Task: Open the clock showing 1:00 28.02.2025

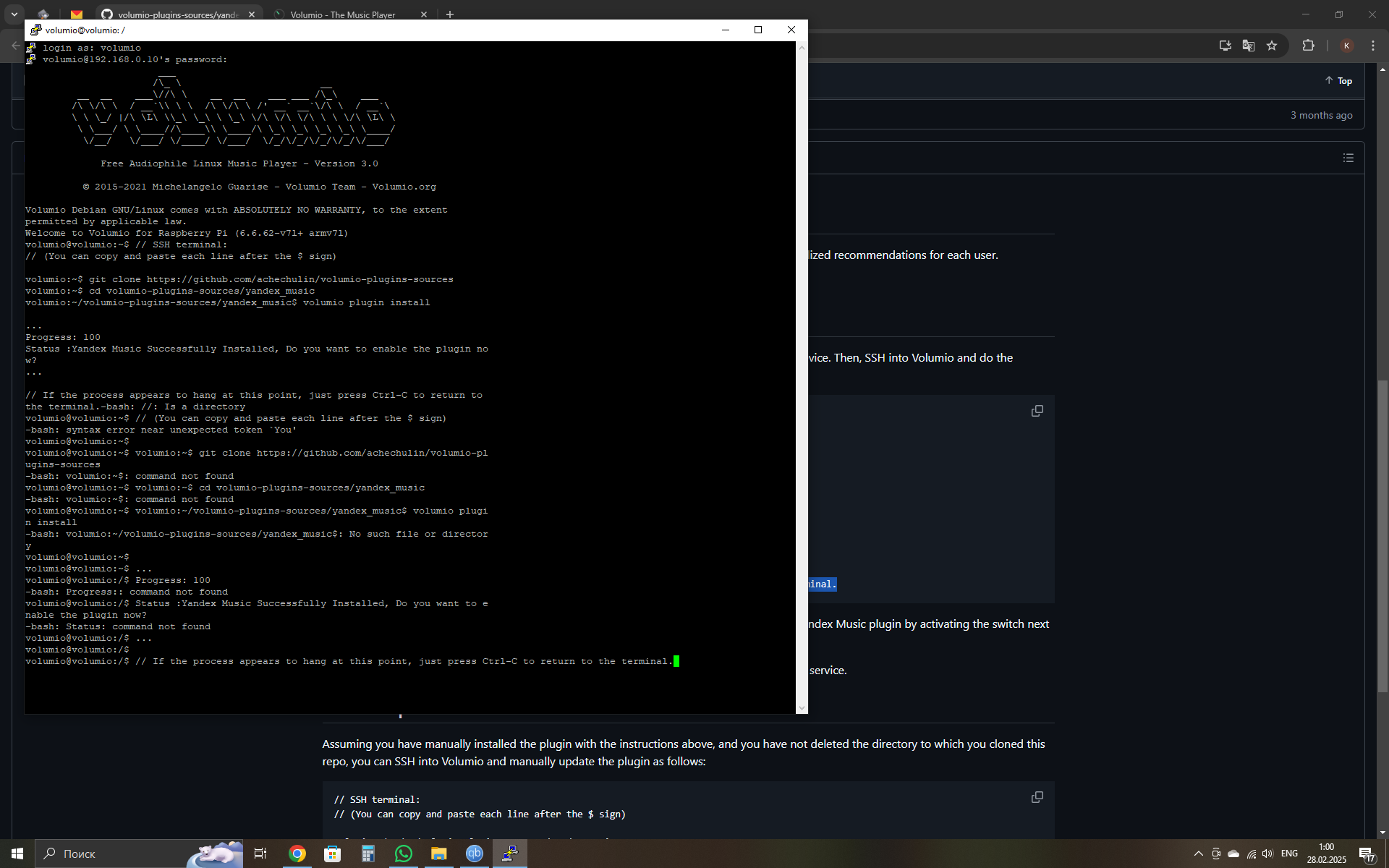Action: pos(1326,854)
